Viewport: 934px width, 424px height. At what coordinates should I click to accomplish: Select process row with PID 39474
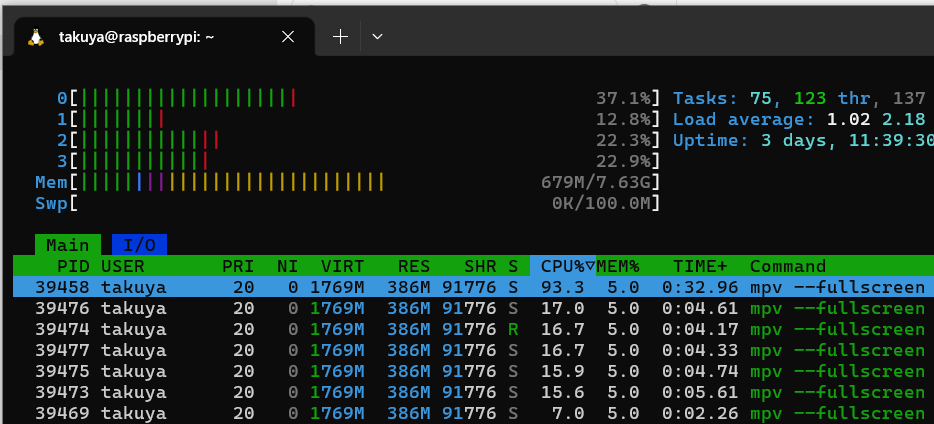[x=474, y=329]
